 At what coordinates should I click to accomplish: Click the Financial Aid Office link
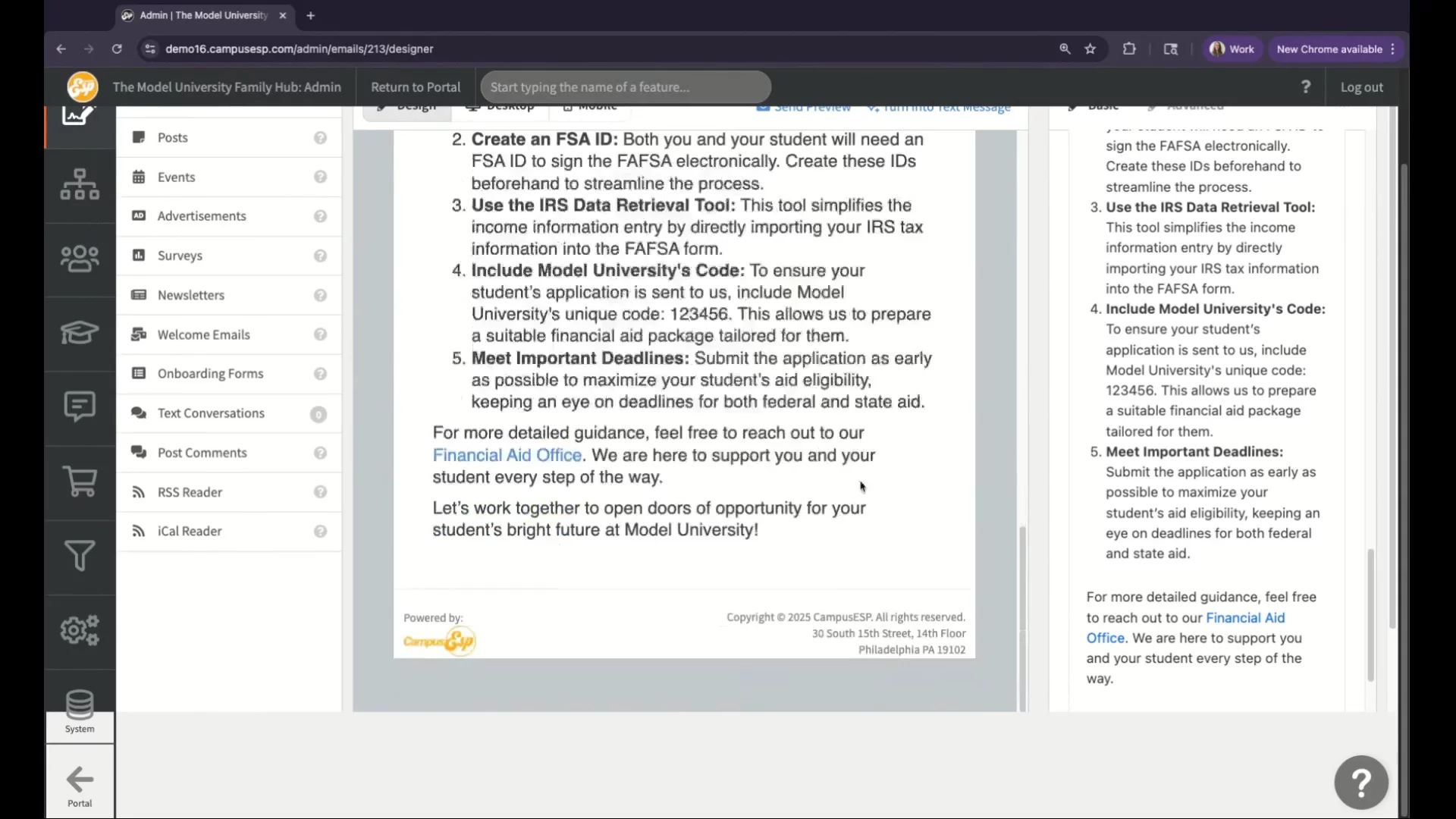point(507,455)
